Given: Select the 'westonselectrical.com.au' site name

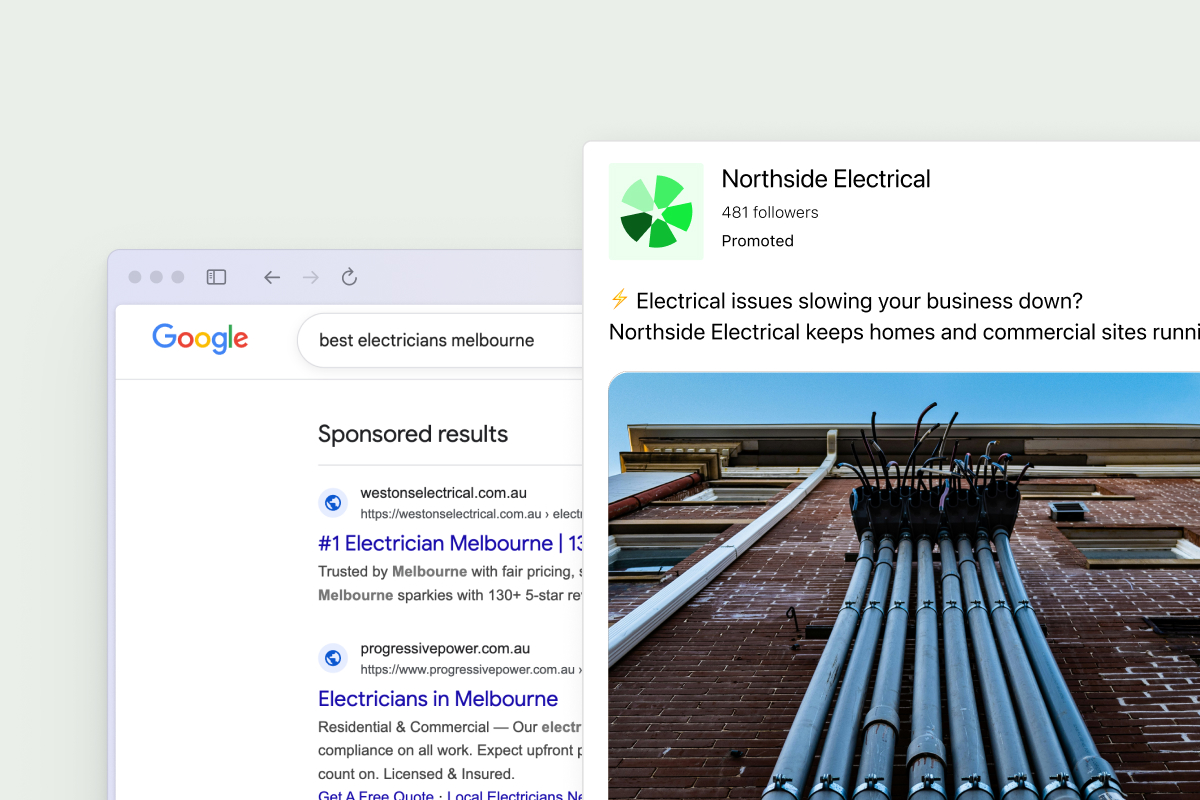Looking at the screenshot, I should (x=443, y=493).
